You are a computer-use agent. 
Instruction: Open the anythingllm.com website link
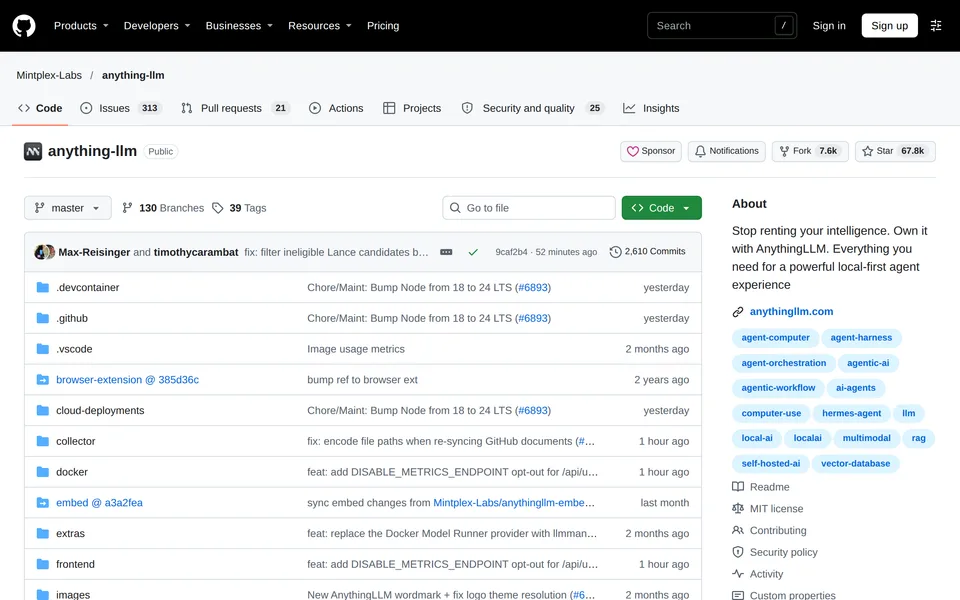(791, 312)
